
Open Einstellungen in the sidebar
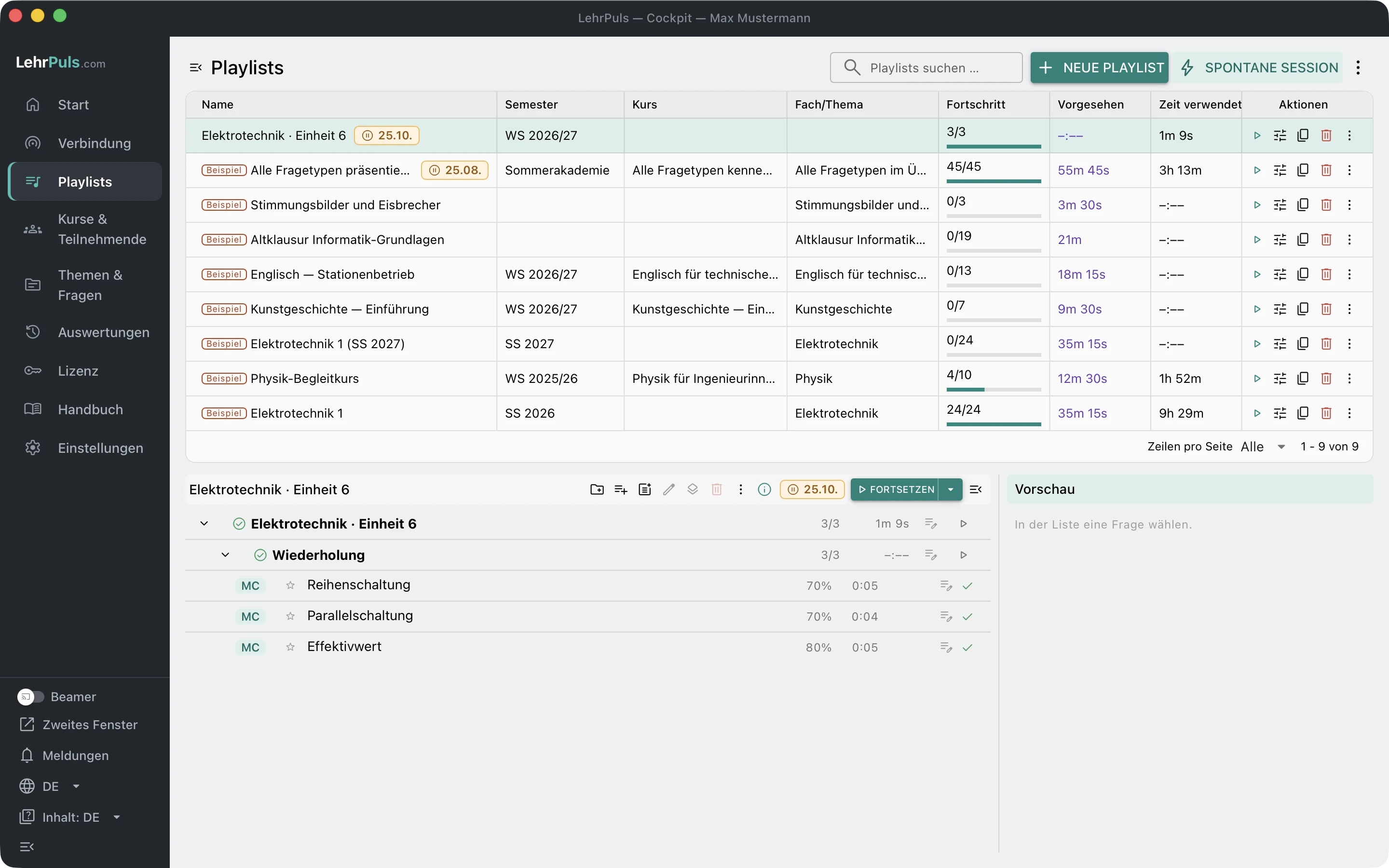coord(85,448)
